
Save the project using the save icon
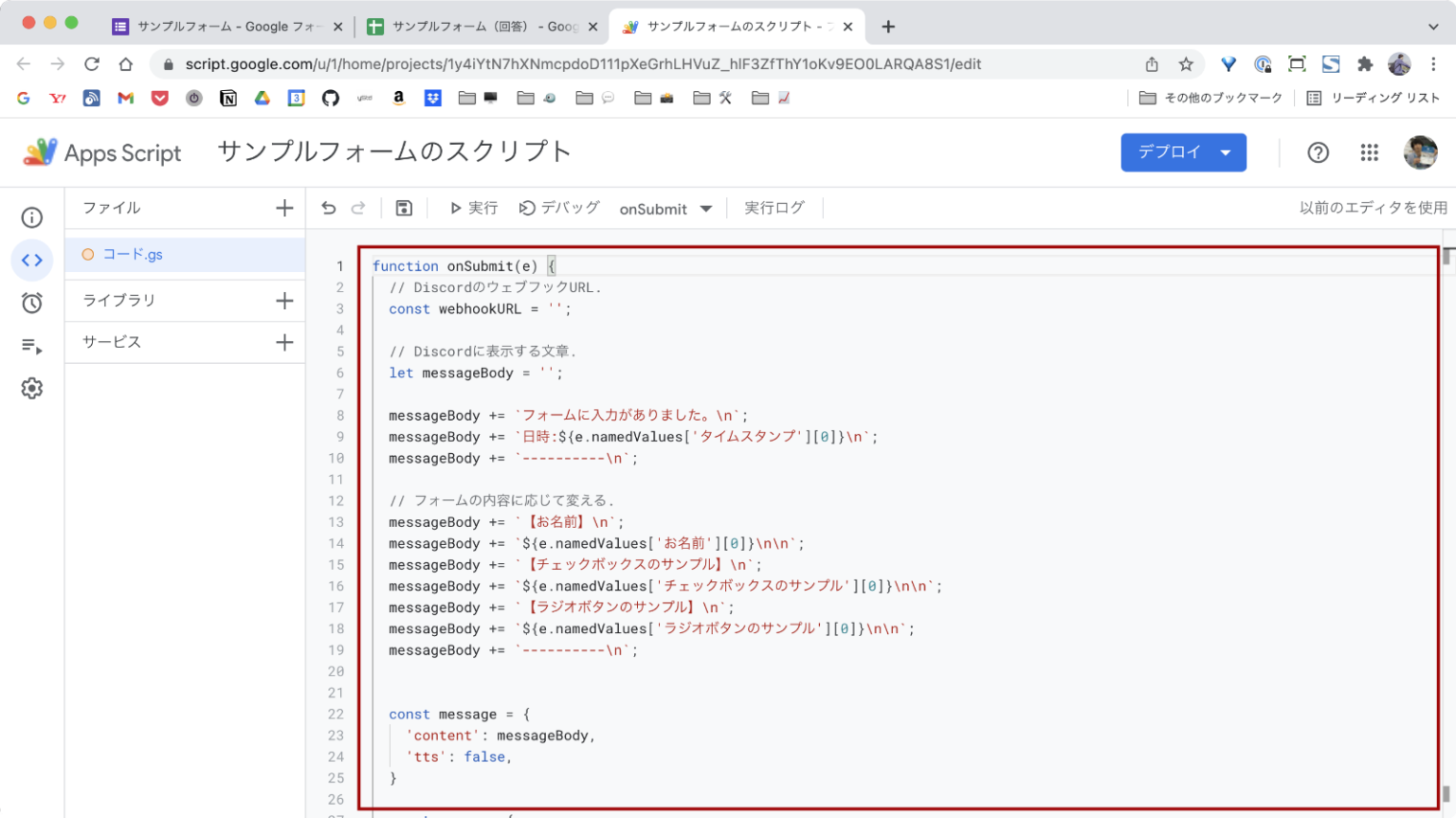tap(404, 208)
